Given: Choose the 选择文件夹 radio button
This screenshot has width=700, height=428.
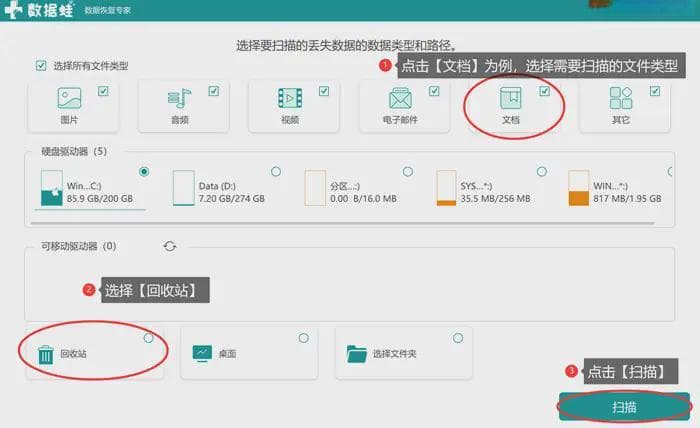Looking at the screenshot, I should point(458,338).
